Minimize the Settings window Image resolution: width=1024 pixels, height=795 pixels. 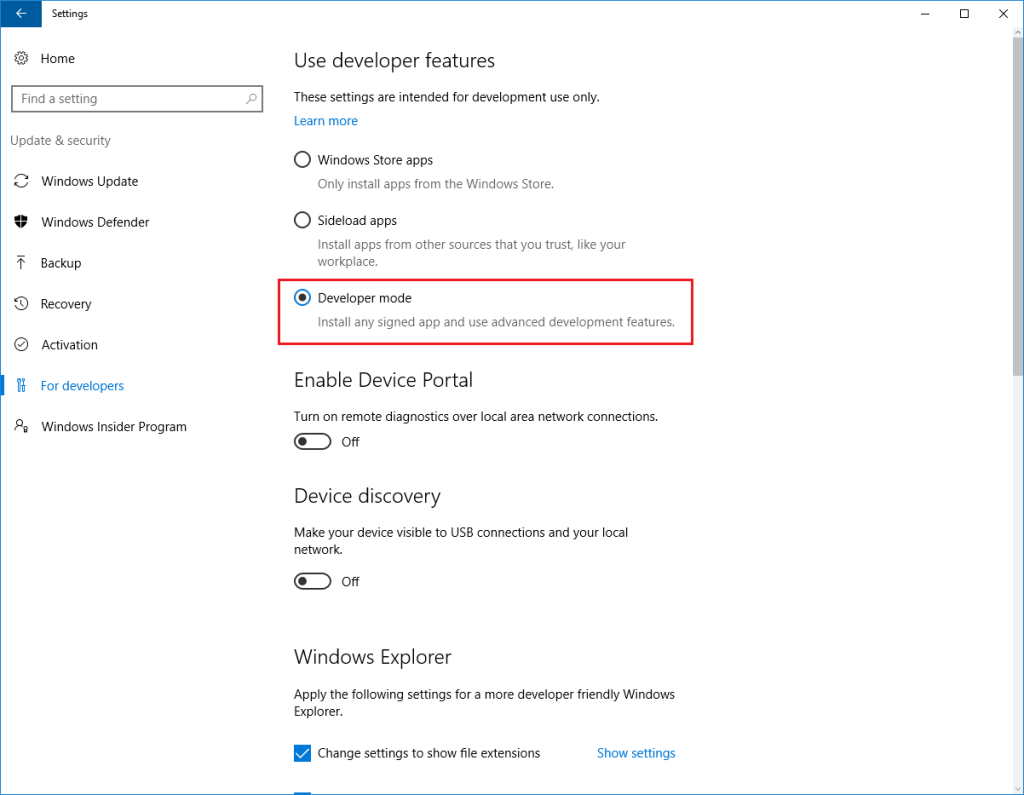point(925,14)
